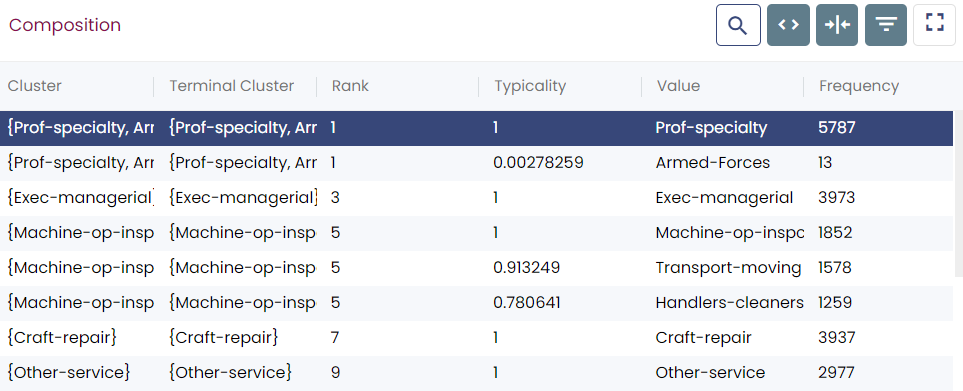Sort by the Terminal Cluster column header
The width and height of the screenshot is (963, 391).
click(x=232, y=86)
